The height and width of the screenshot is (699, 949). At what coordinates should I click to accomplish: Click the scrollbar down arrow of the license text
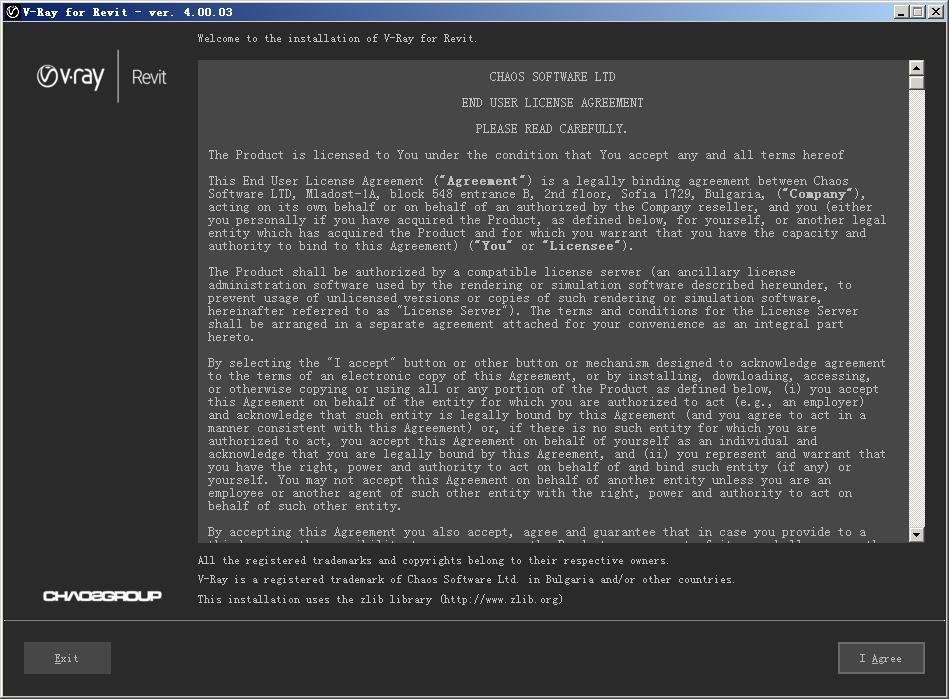click(916, 534)
